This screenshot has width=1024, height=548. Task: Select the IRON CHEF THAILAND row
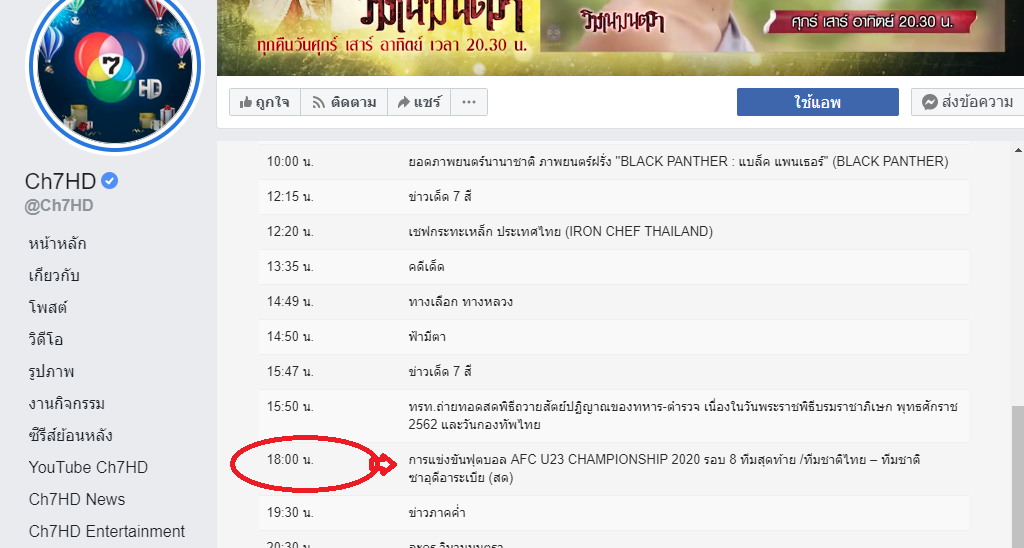(614, 232)
